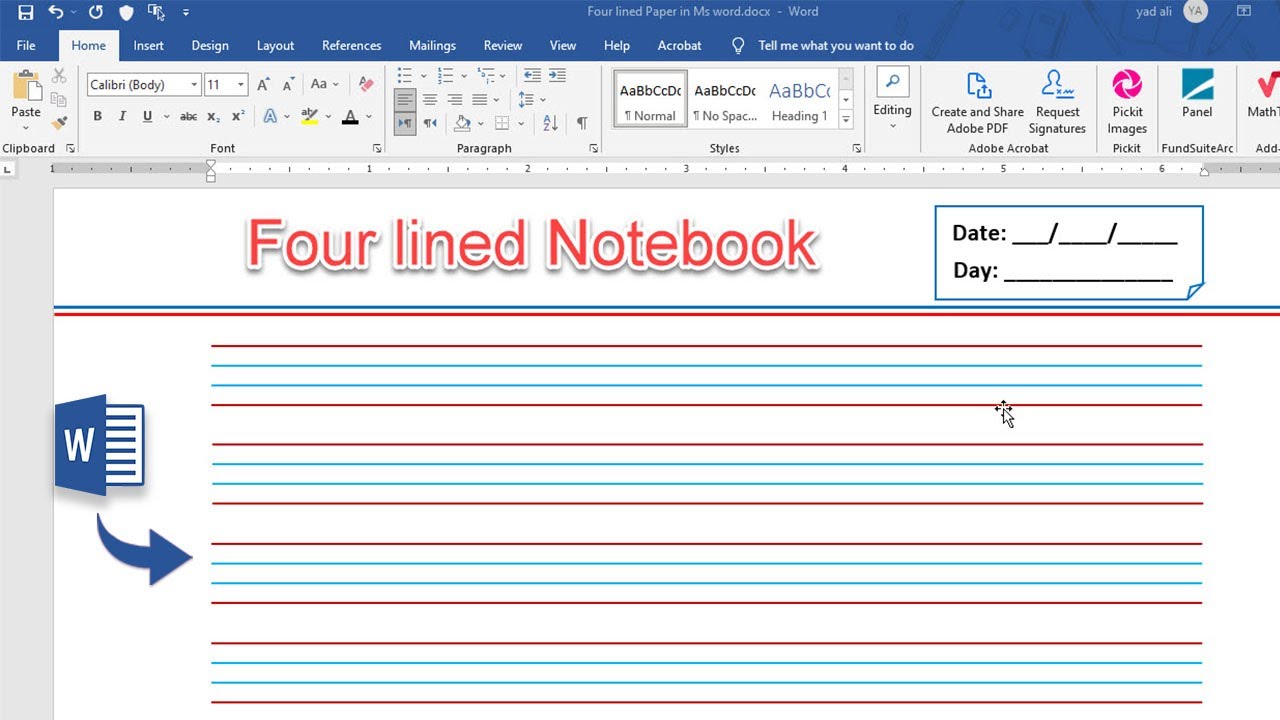Apply text effects with the glowing A
Image resolution: width=1280 pixels, height=720 pixels.
point(270,117)
